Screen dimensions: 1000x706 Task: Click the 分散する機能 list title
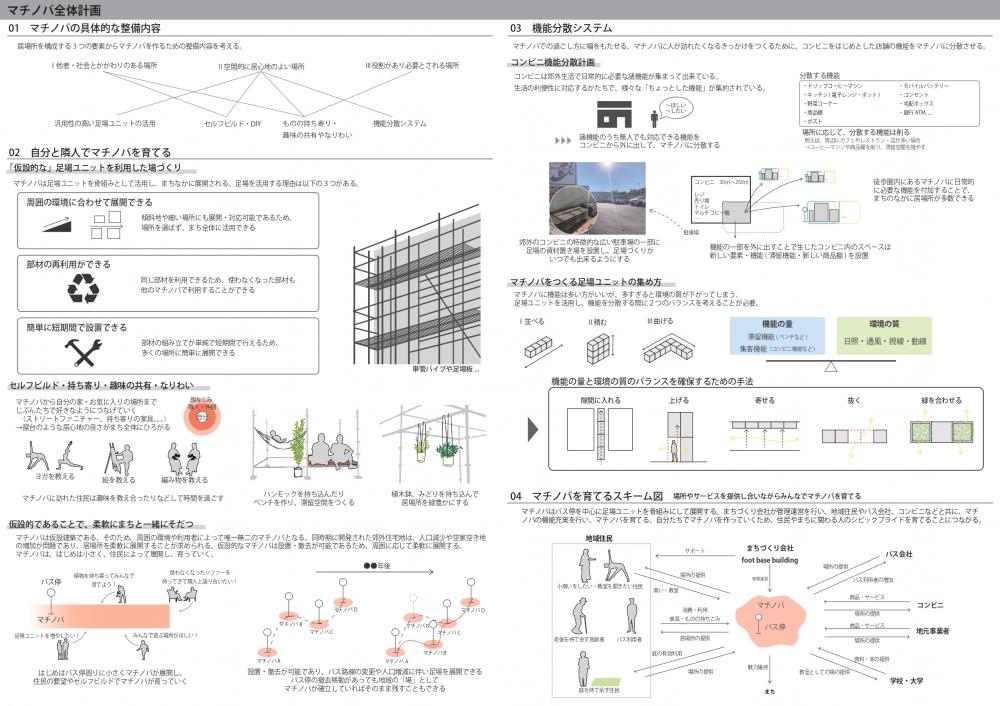(x=820, y=75)
